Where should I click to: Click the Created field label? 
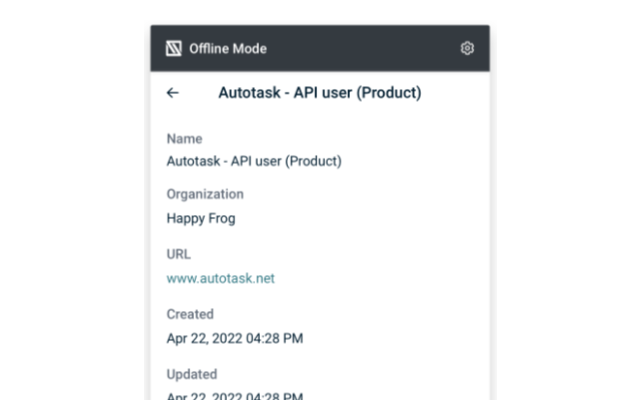pyautogui.click(x=190, y=314)
